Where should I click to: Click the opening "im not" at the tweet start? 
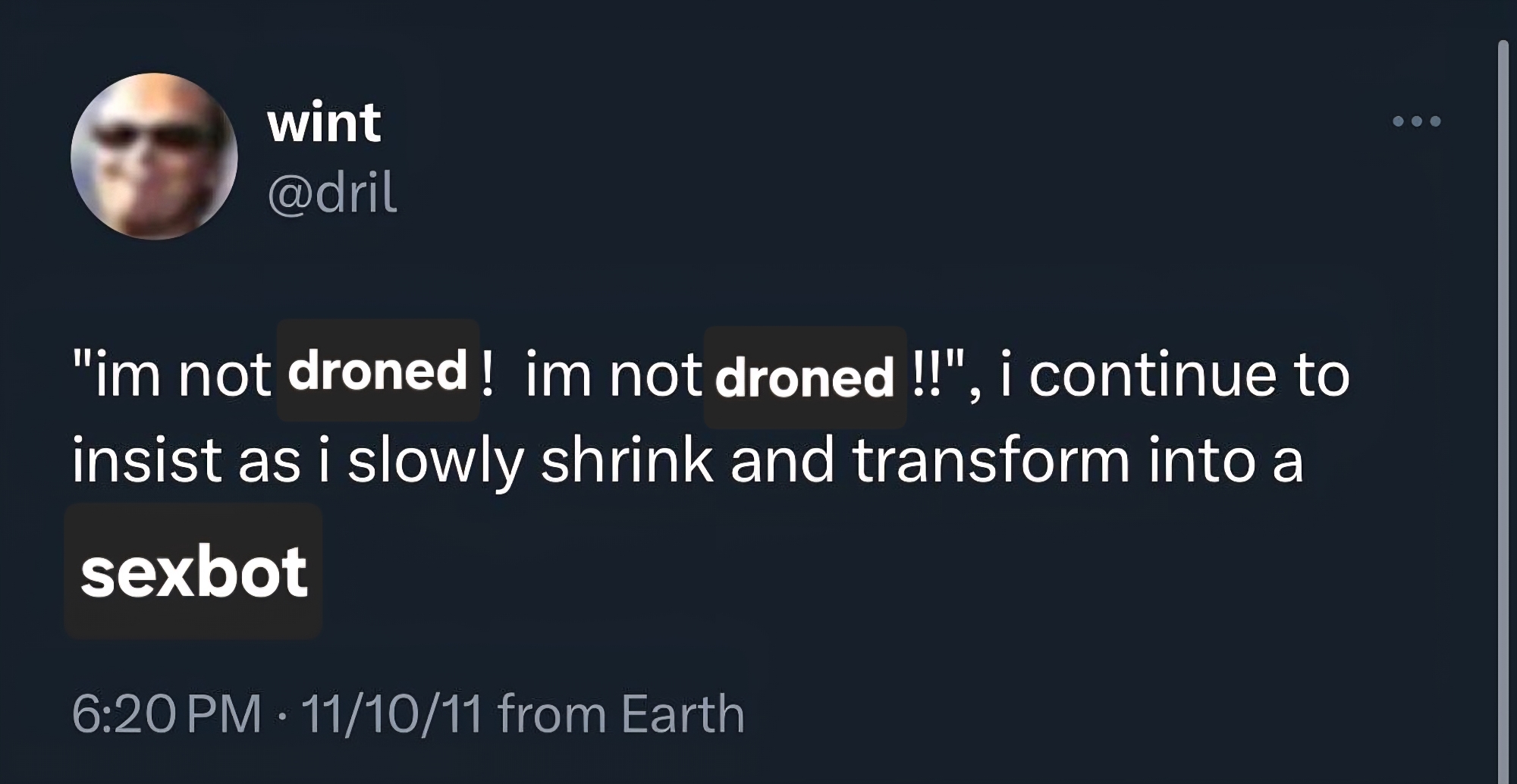pyautogui.click(x=181, y=375)
